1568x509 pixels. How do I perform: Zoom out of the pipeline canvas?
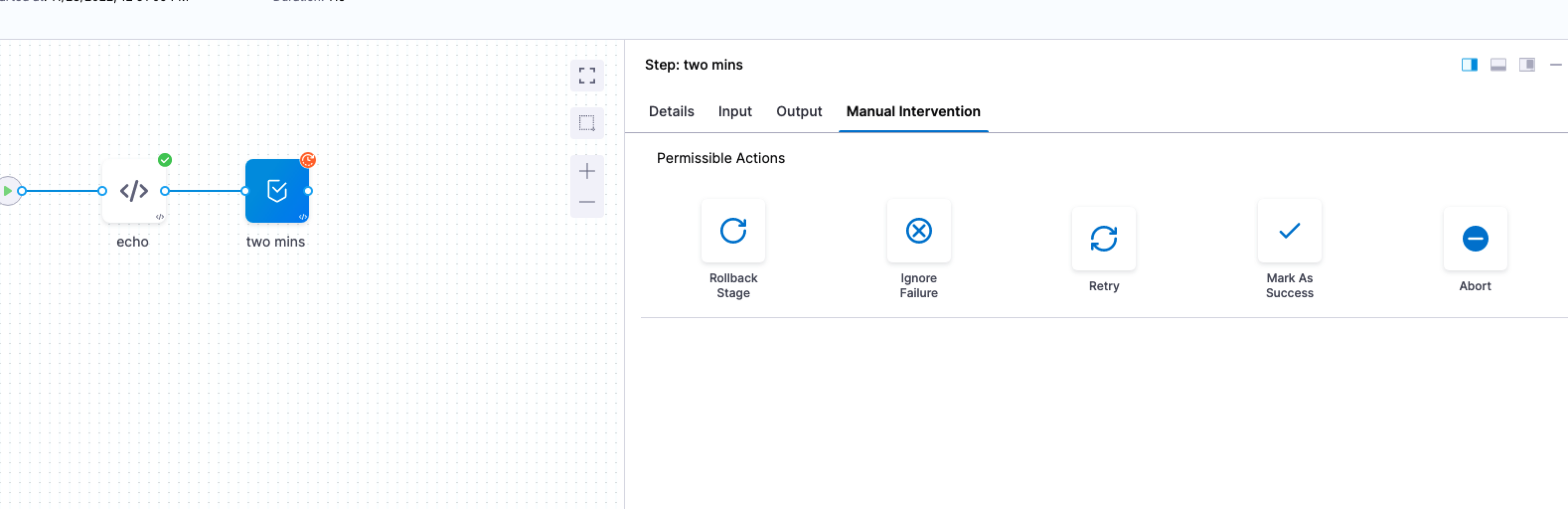click(587, 201)
